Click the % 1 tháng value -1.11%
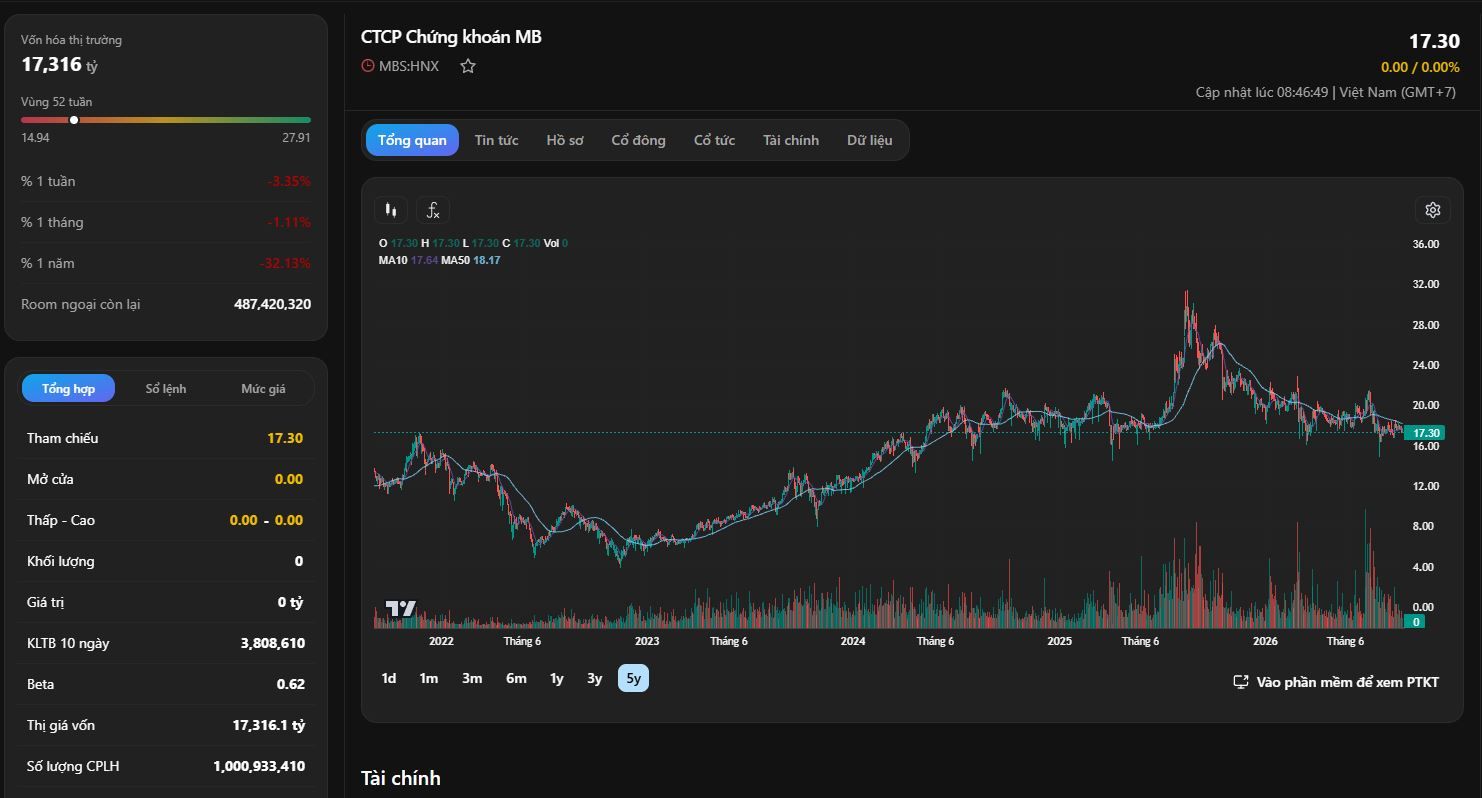Screen dimensions: 1482x798 (289, 222)
